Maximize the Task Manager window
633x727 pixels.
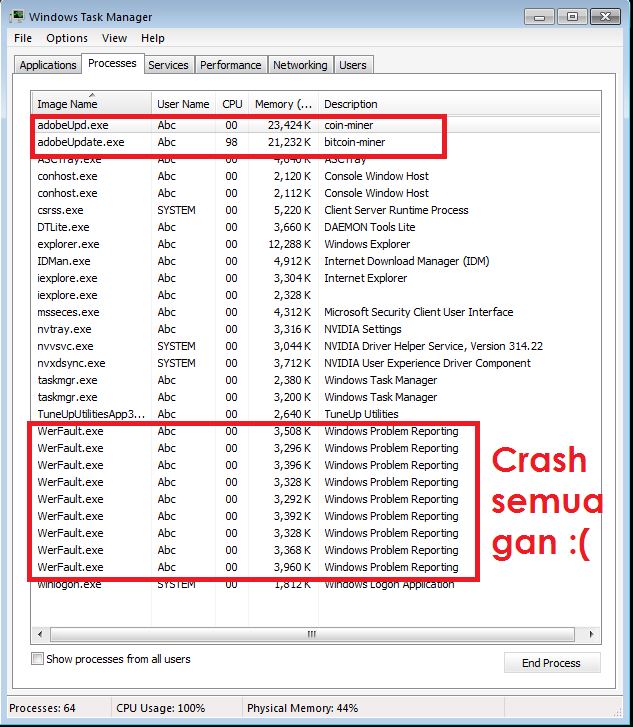point(572,17)
